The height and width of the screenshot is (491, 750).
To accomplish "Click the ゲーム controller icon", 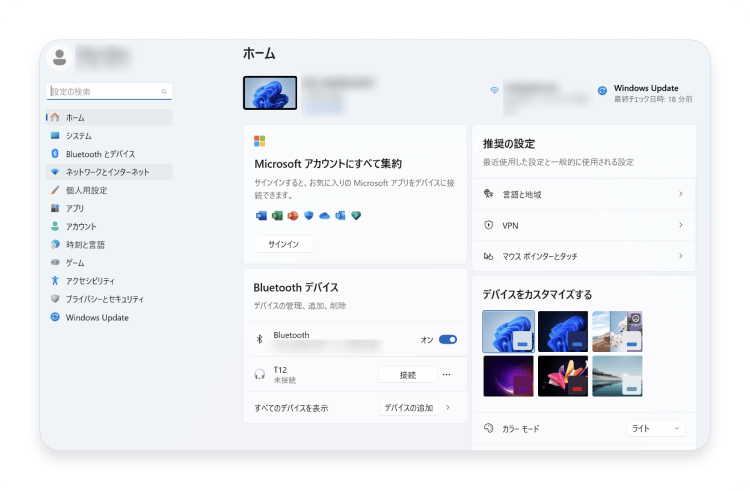I will click(55, 262).
